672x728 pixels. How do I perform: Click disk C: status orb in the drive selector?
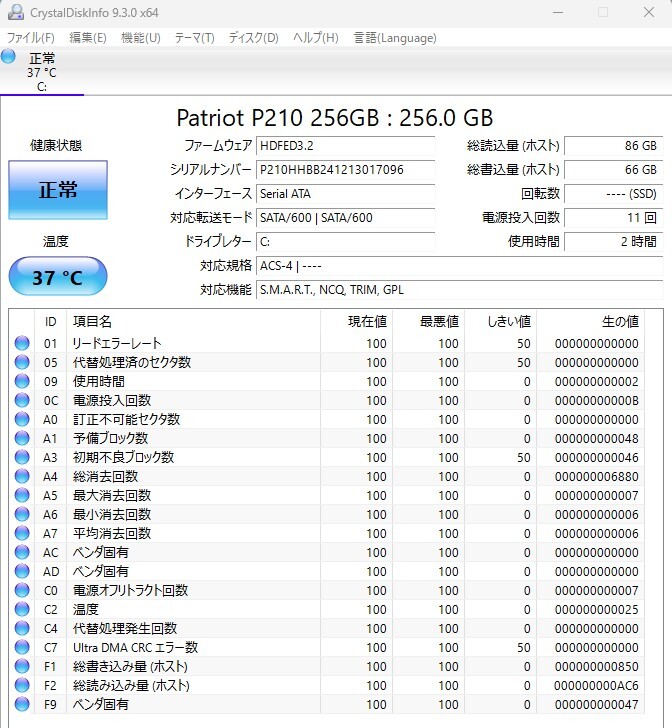coord(8,57)
